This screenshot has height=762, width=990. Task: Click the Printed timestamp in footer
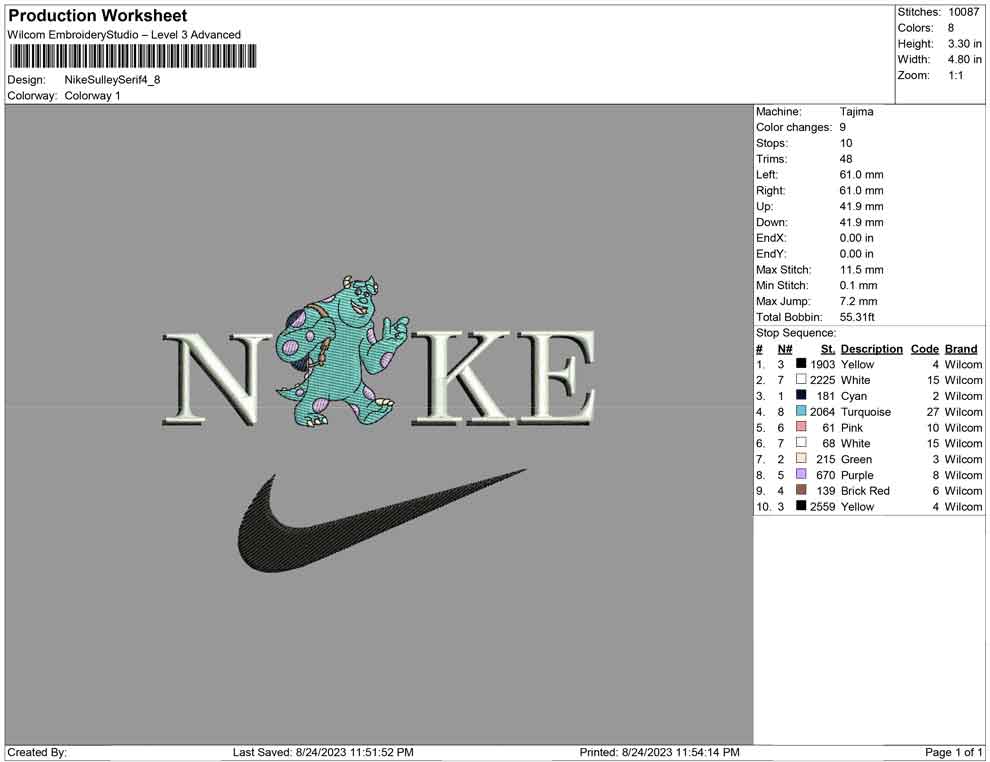660,752
